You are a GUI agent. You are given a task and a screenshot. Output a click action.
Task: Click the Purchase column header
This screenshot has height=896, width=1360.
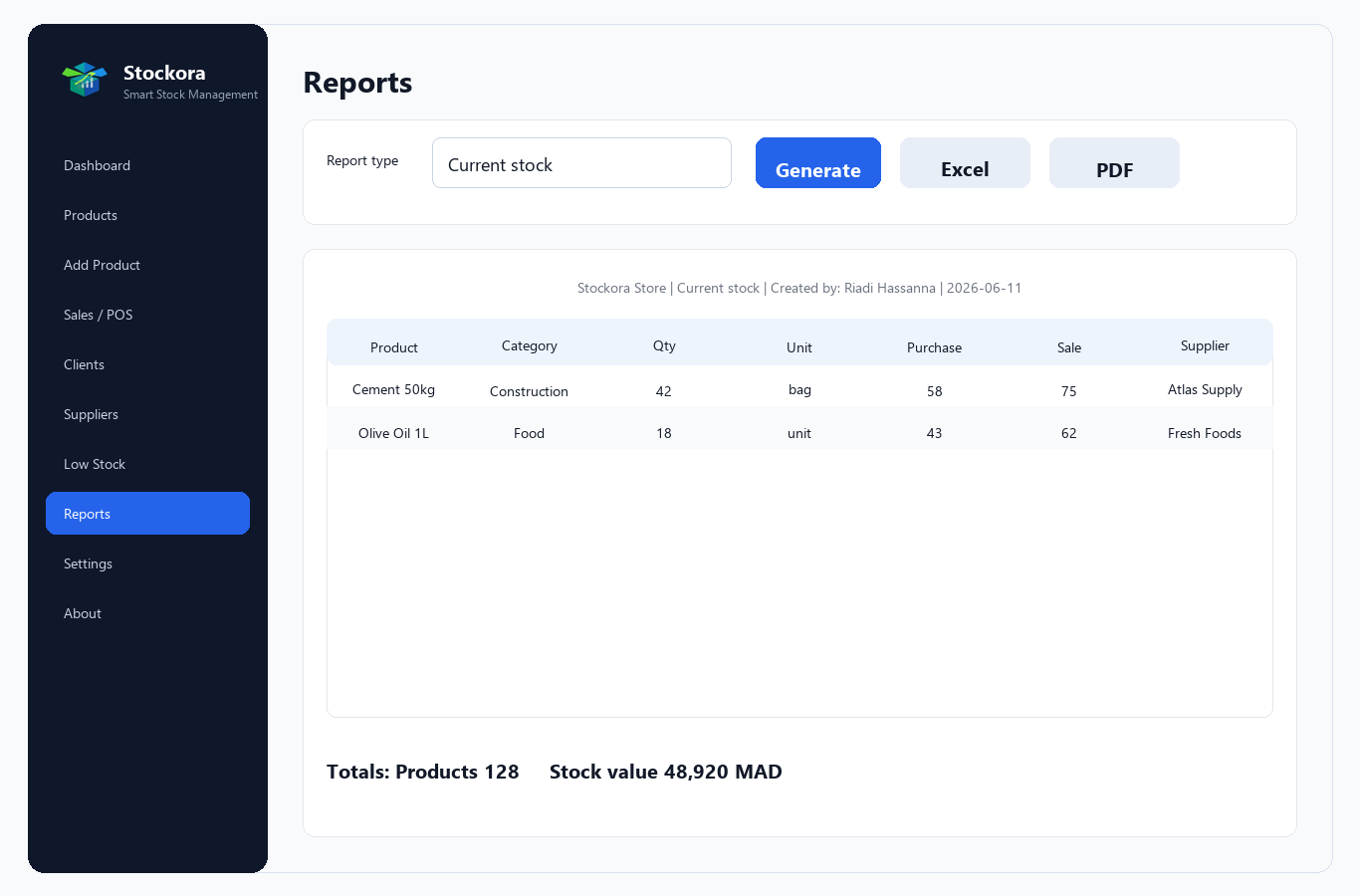click(x=934, y=347)
